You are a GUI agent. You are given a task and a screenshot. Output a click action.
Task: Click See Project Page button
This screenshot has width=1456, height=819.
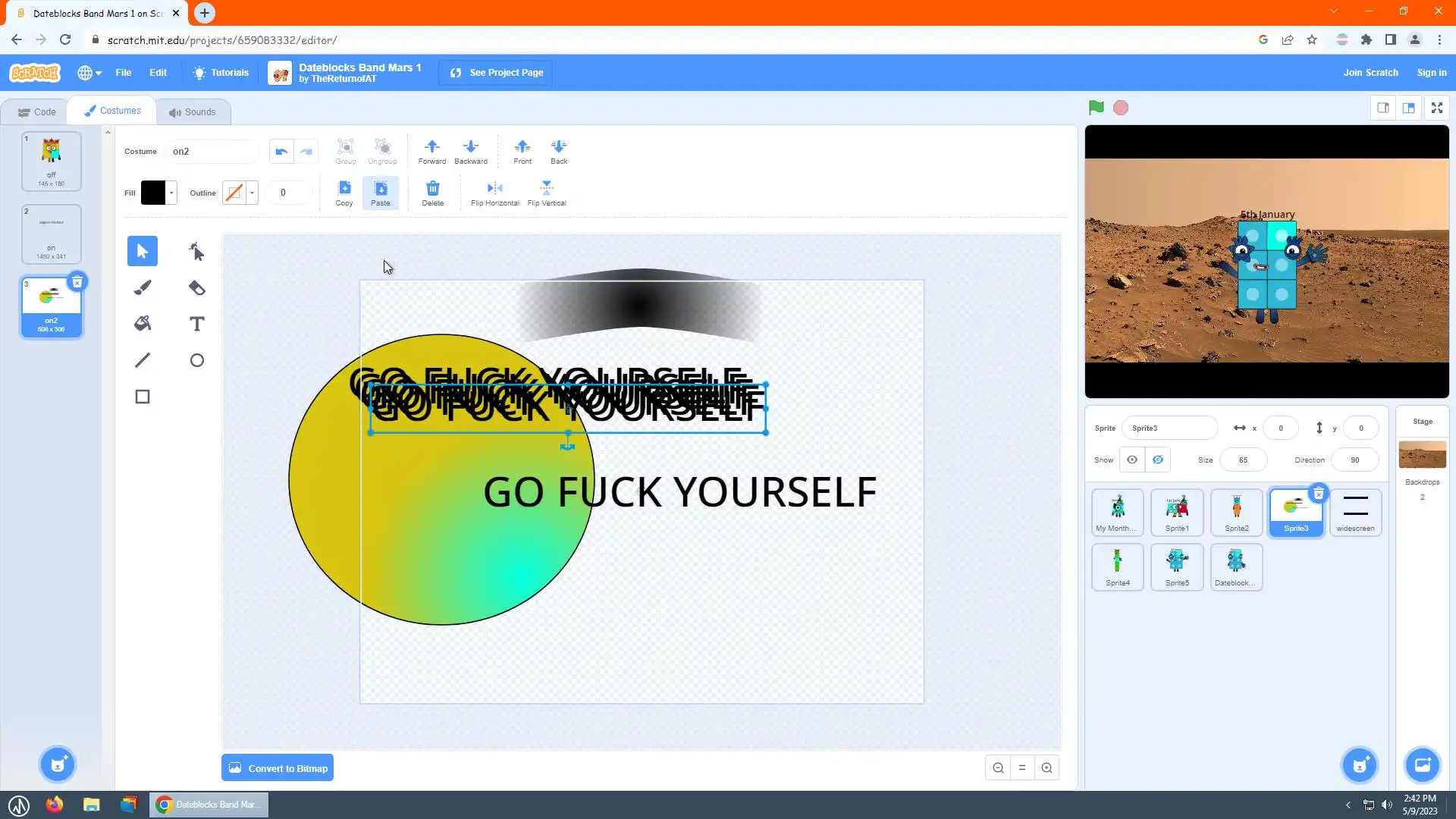click(496, 73)
